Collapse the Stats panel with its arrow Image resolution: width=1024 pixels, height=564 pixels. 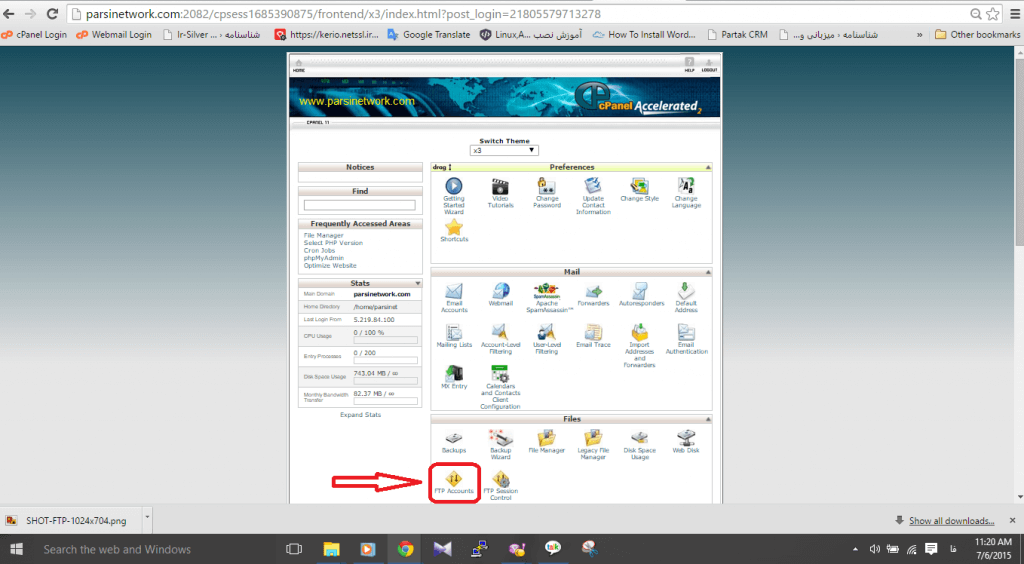point(417,284)
